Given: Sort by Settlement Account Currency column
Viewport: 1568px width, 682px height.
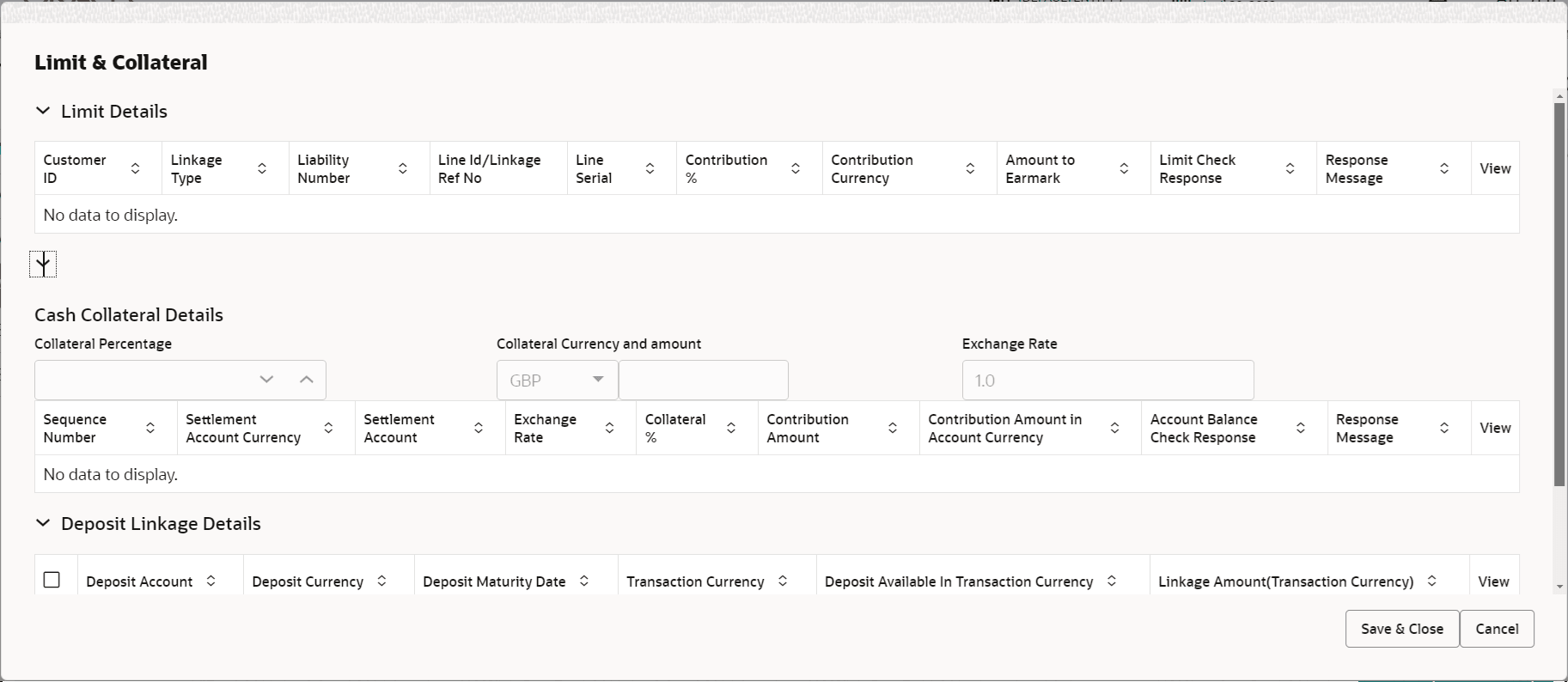Looking at the screenshot, I should 328,428.
